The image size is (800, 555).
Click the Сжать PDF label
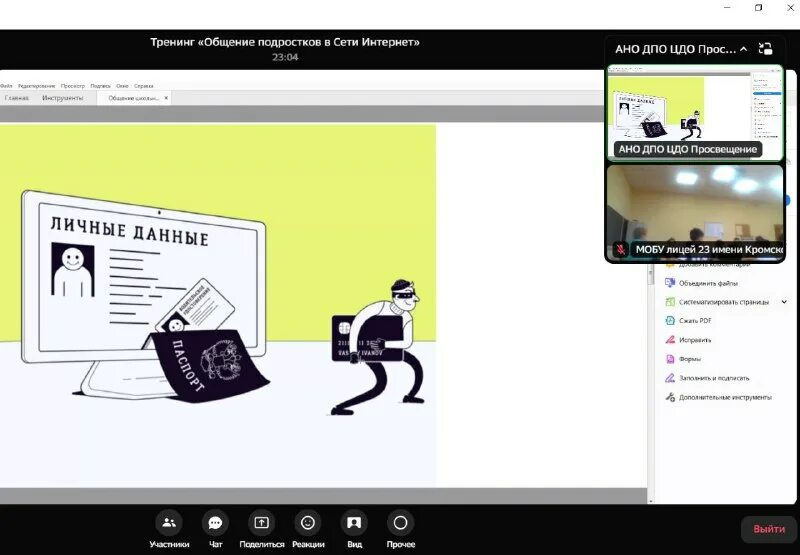coord(695,320)
